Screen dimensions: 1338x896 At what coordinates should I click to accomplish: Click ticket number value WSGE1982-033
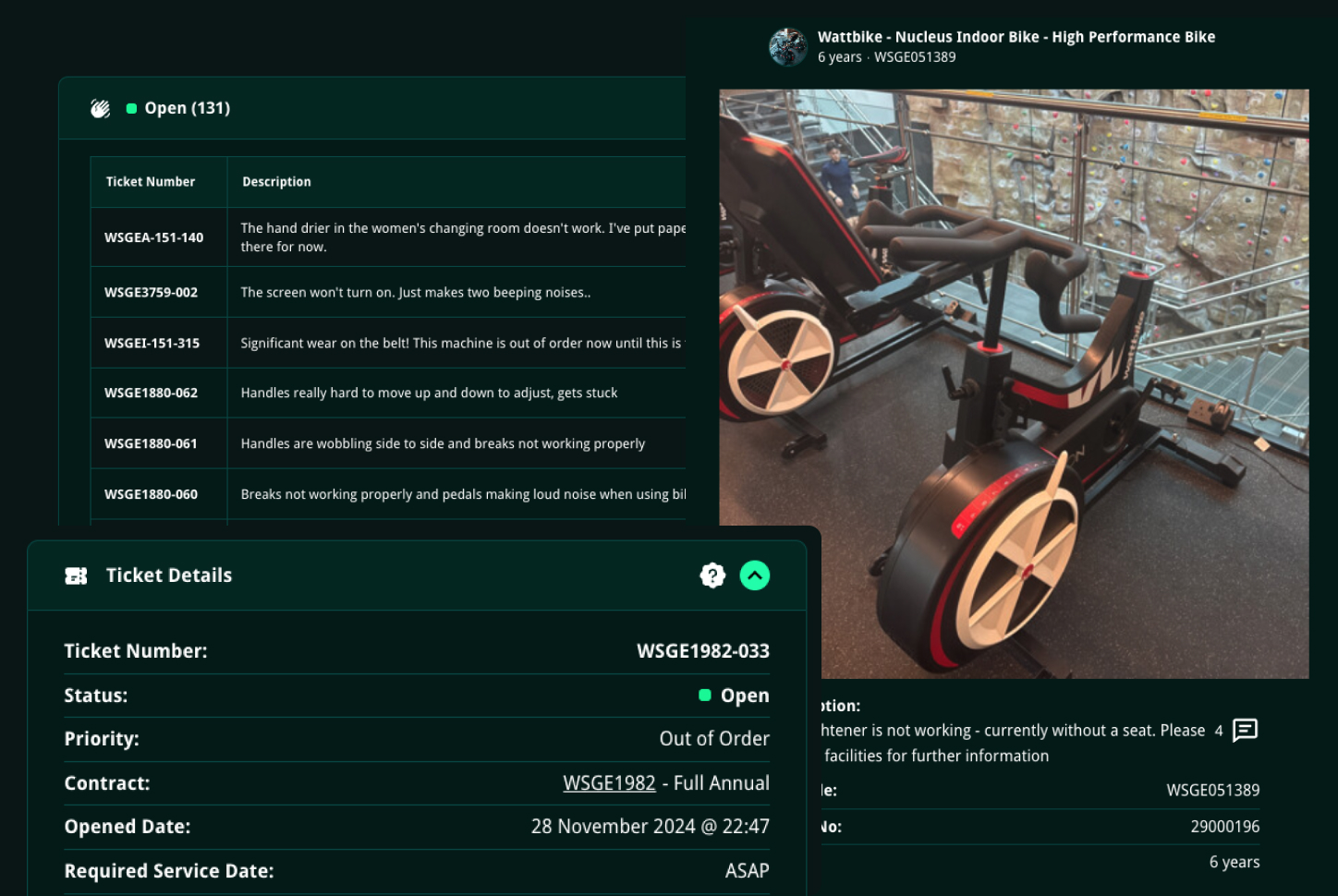[x=703, y=651]
